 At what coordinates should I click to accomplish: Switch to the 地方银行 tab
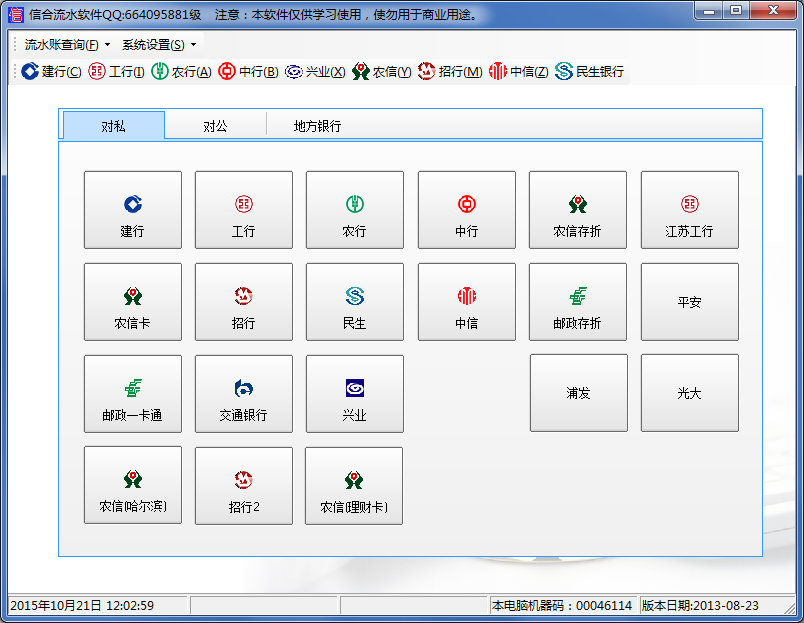(317, 126)
